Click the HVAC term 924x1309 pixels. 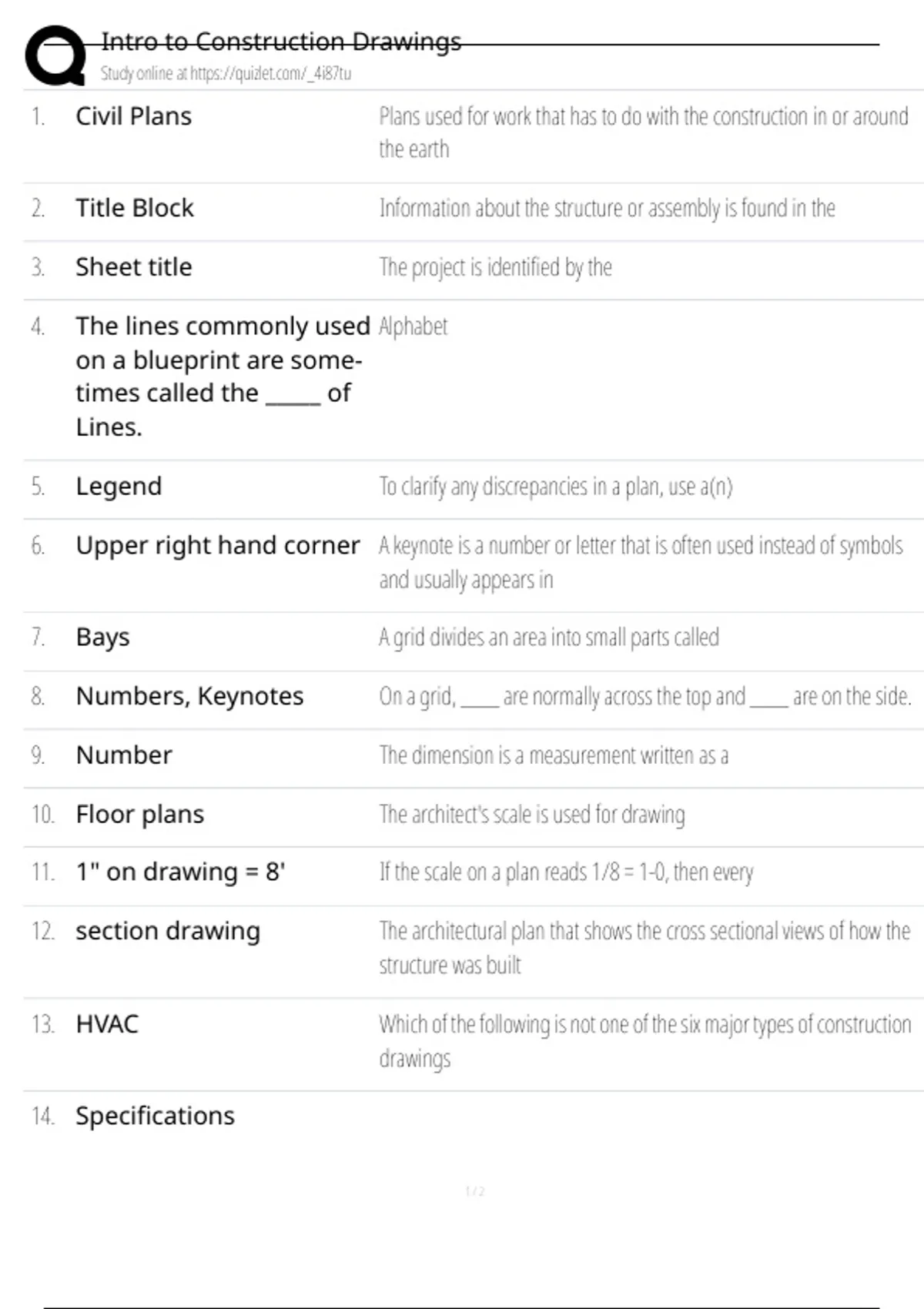[x=107, y=1024]
